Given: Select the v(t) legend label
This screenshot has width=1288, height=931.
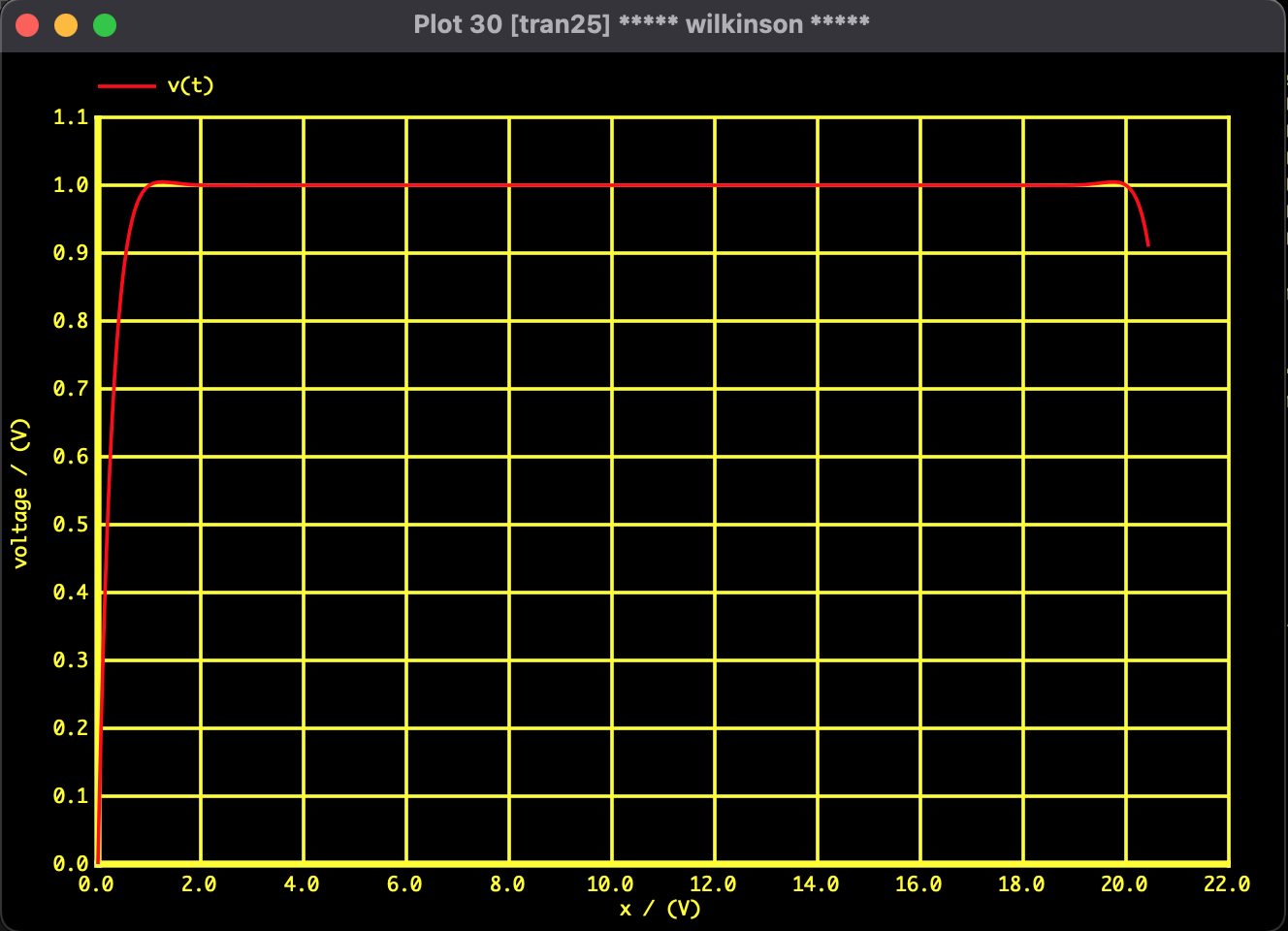Looking at the screenshot, I should [192, 85].
